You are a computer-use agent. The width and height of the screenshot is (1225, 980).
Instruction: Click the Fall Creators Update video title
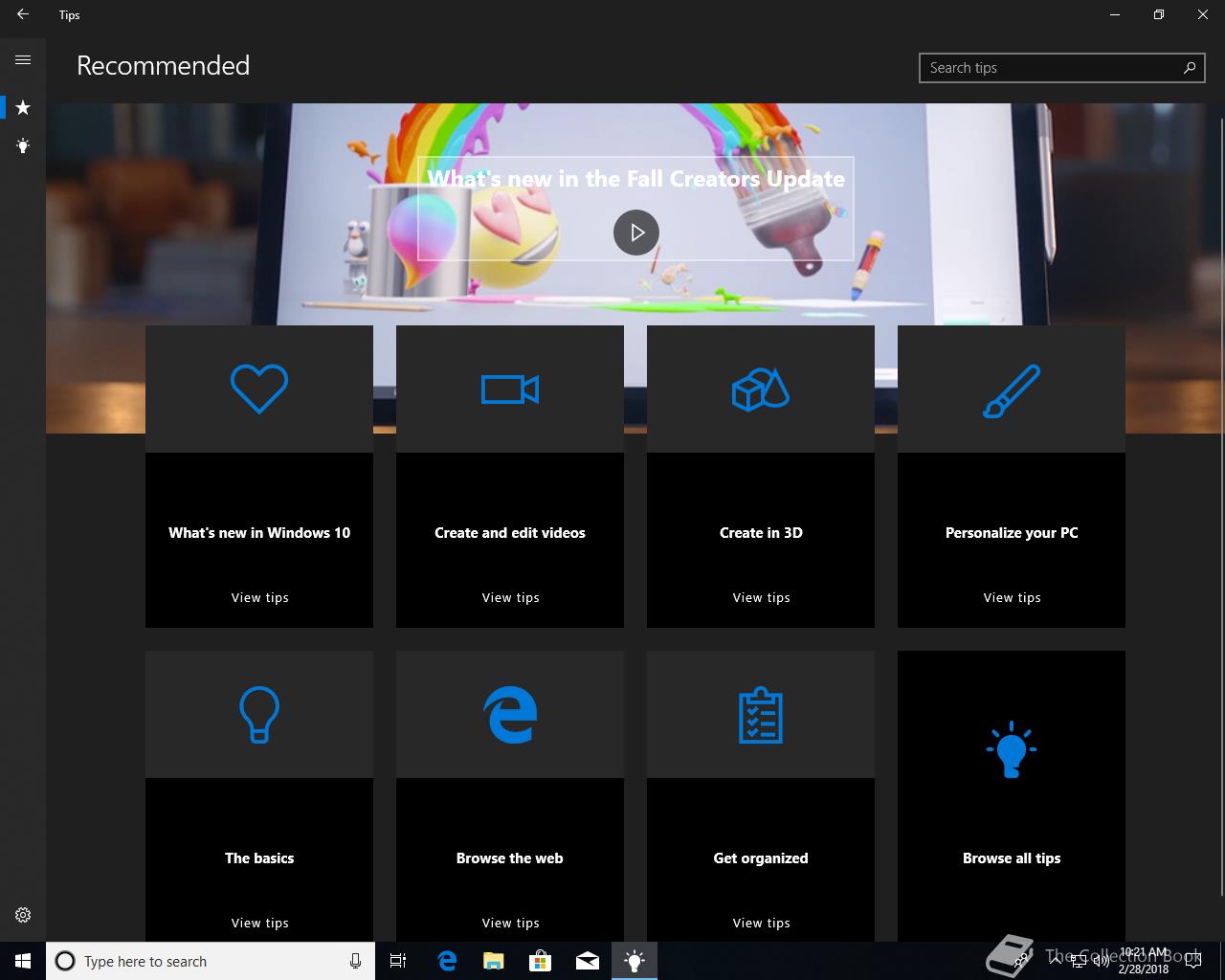pyautogui.click(x=636, y=179)
